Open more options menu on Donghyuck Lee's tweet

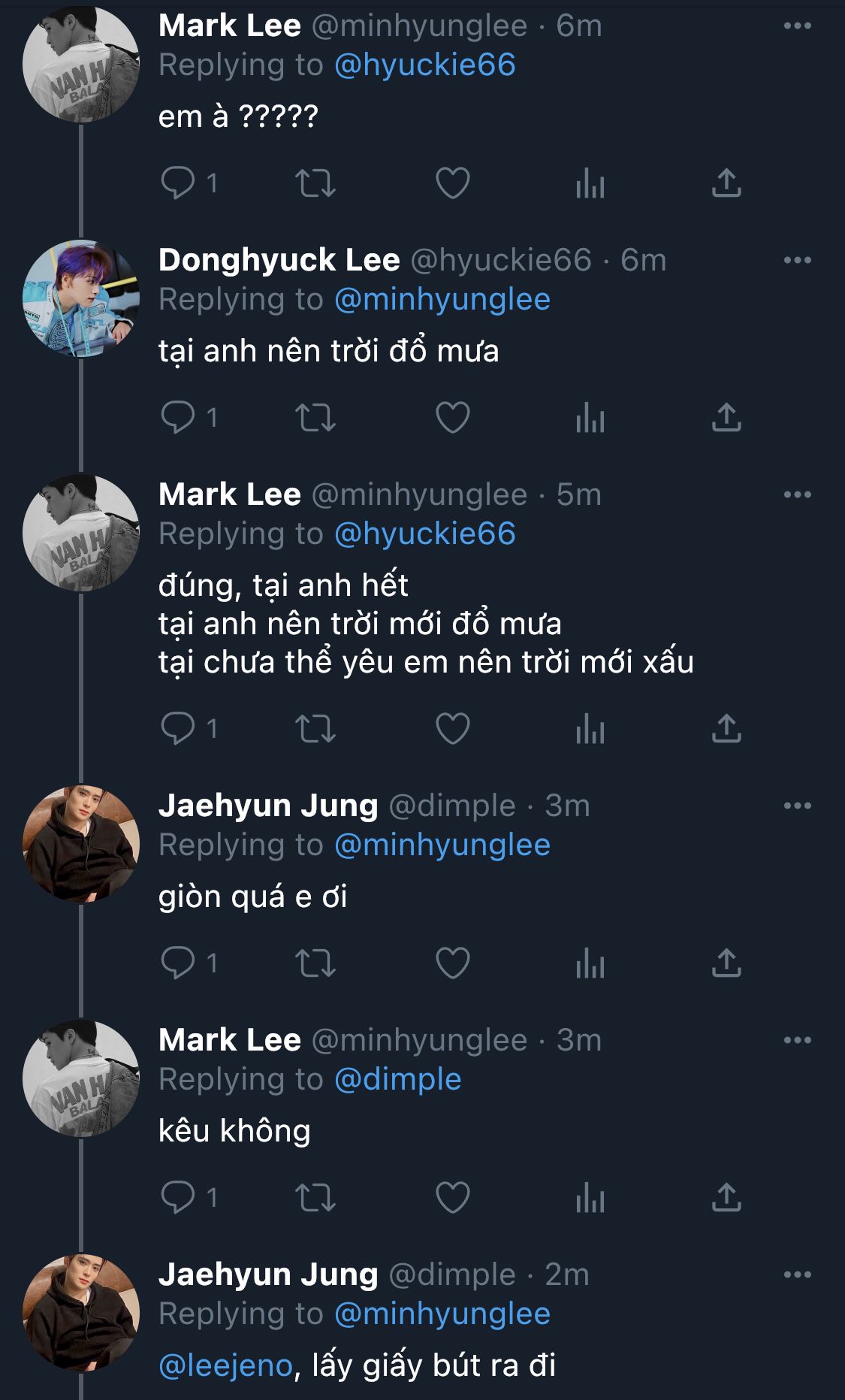point(797,260)
